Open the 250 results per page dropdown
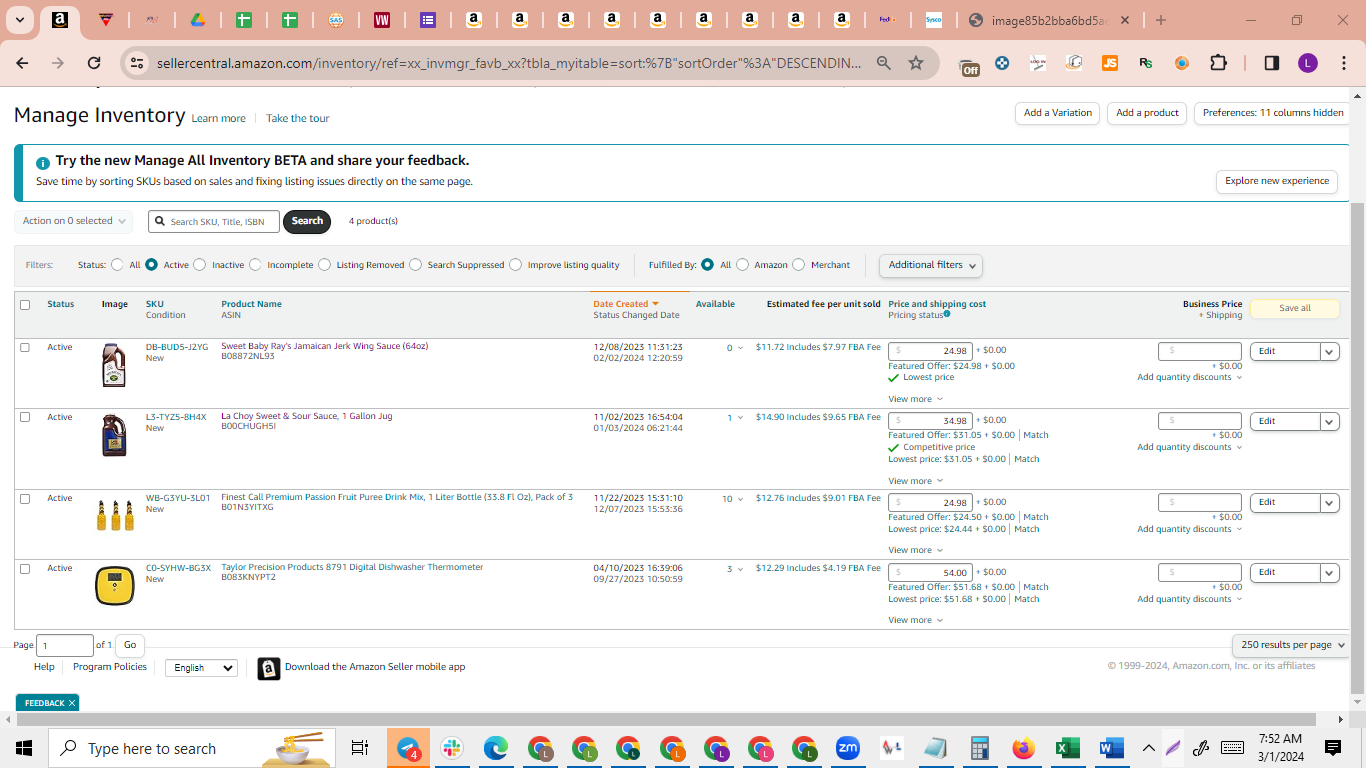 [x=1291, y=645]
